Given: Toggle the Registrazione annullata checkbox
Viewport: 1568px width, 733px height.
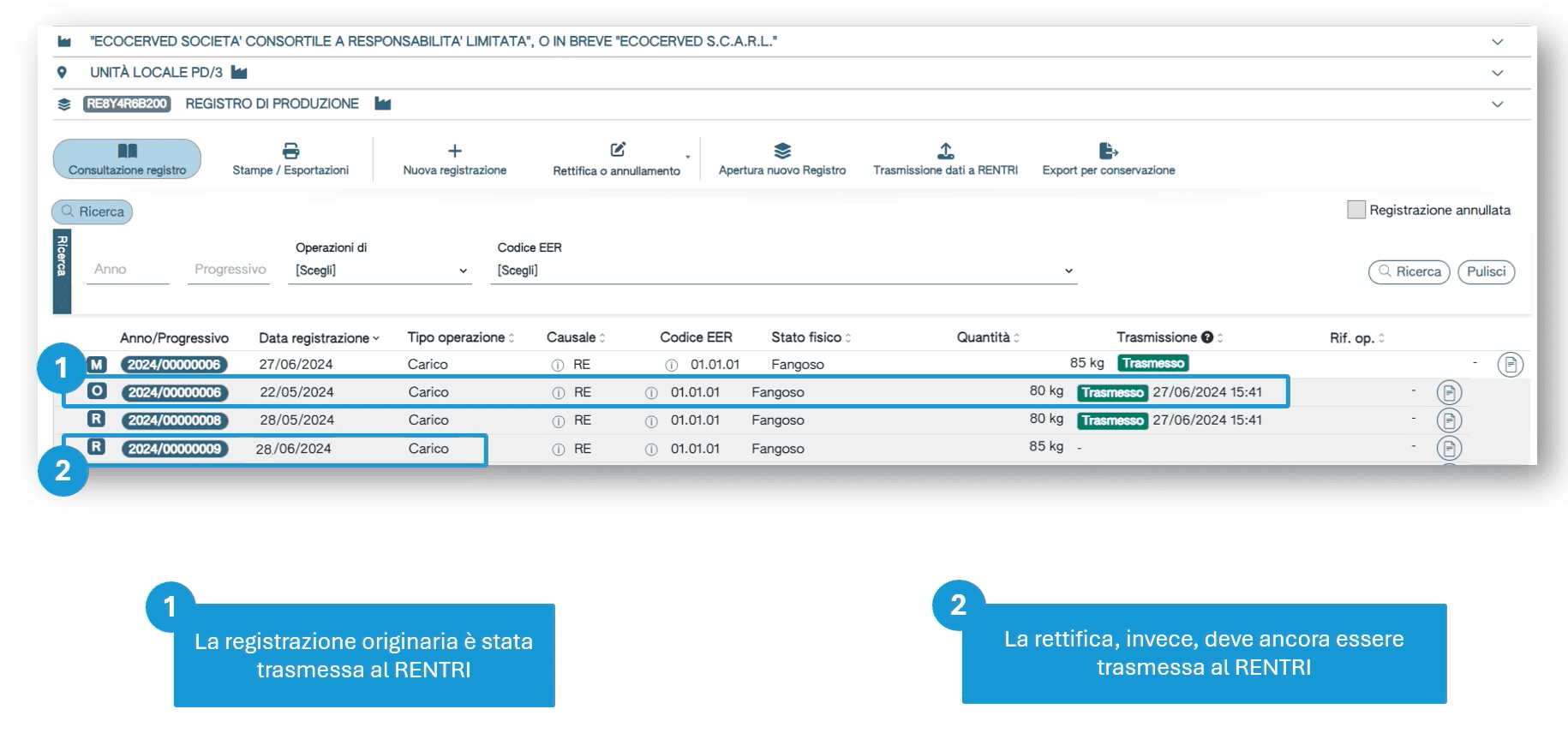Looking at the screenshot, I should pyautogui.click(x=1356, y=210).
